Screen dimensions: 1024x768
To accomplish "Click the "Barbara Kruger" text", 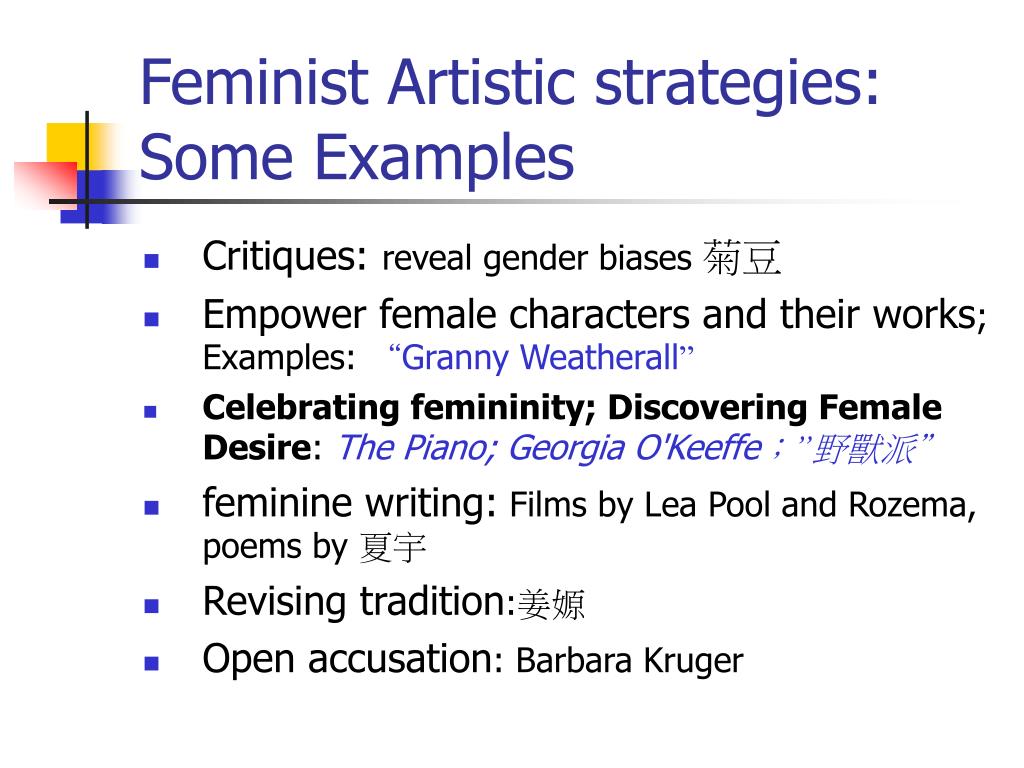I will (x=630, y=661).
